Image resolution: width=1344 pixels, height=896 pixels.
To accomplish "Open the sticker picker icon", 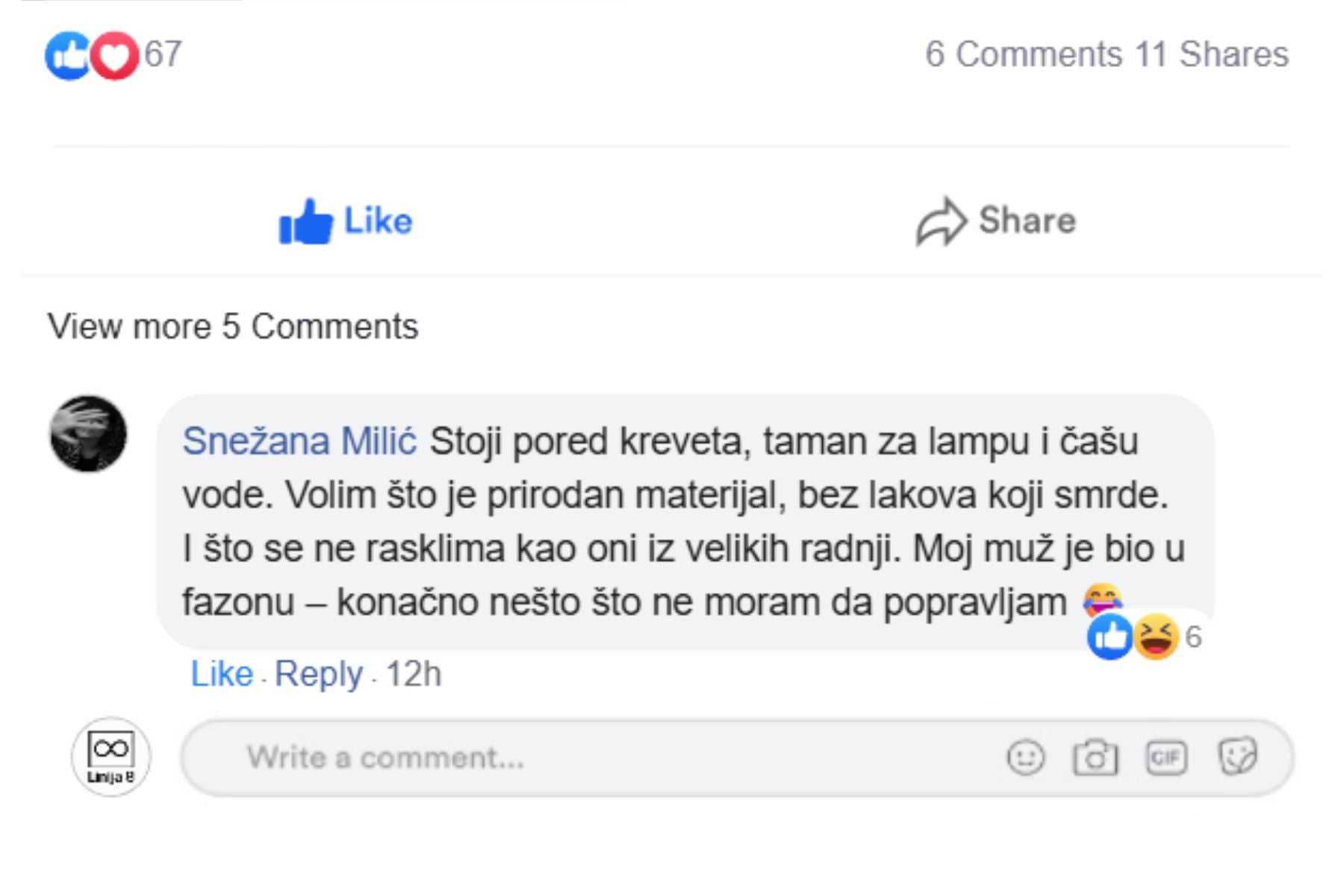I will (1237, 758).
